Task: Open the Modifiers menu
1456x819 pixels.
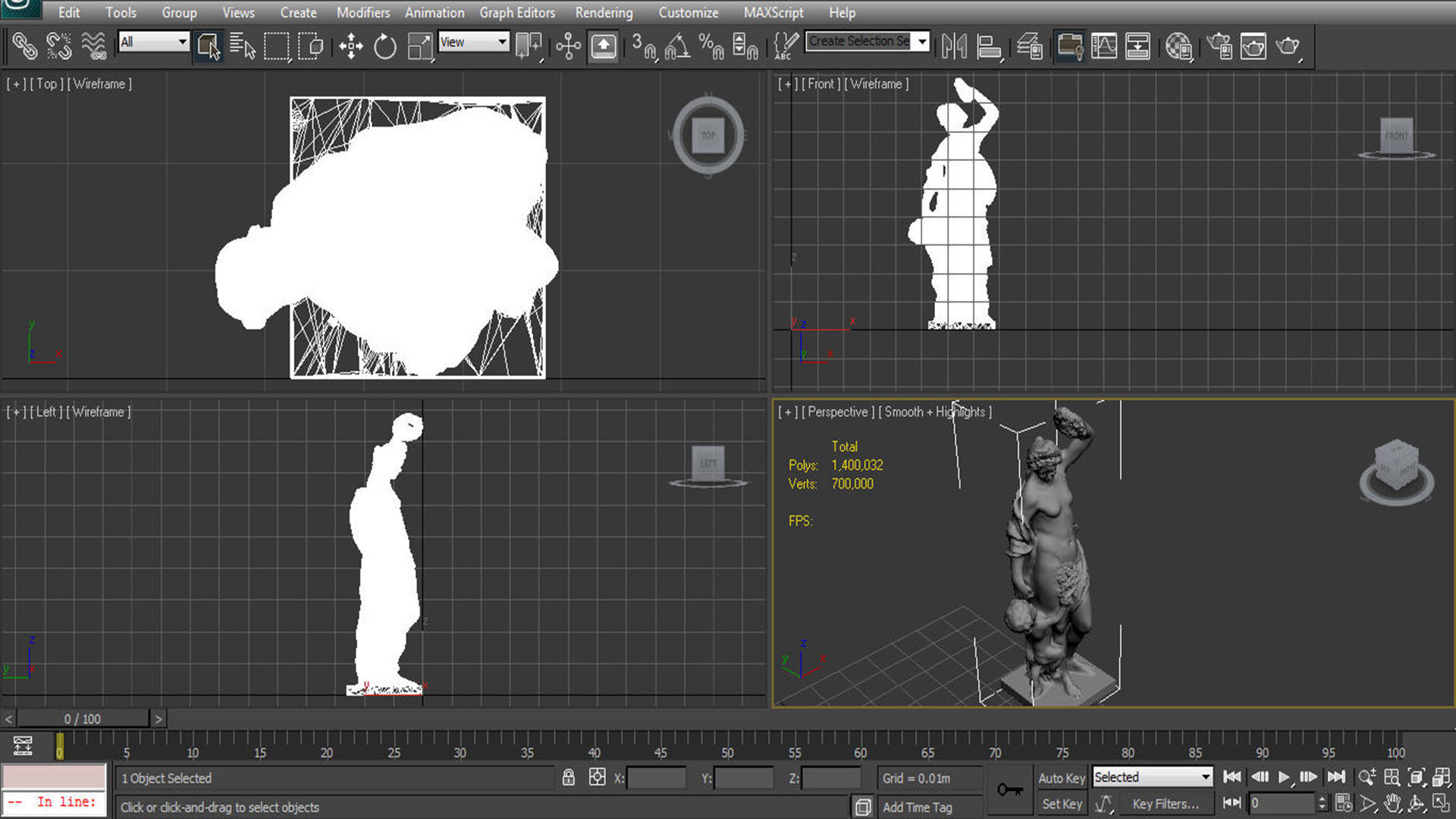Action: coord(363,12)
